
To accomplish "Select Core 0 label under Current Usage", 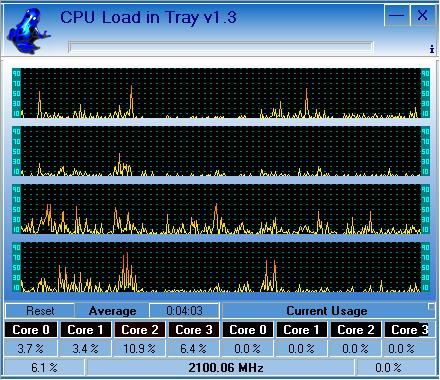I will [x=248, y=330].
